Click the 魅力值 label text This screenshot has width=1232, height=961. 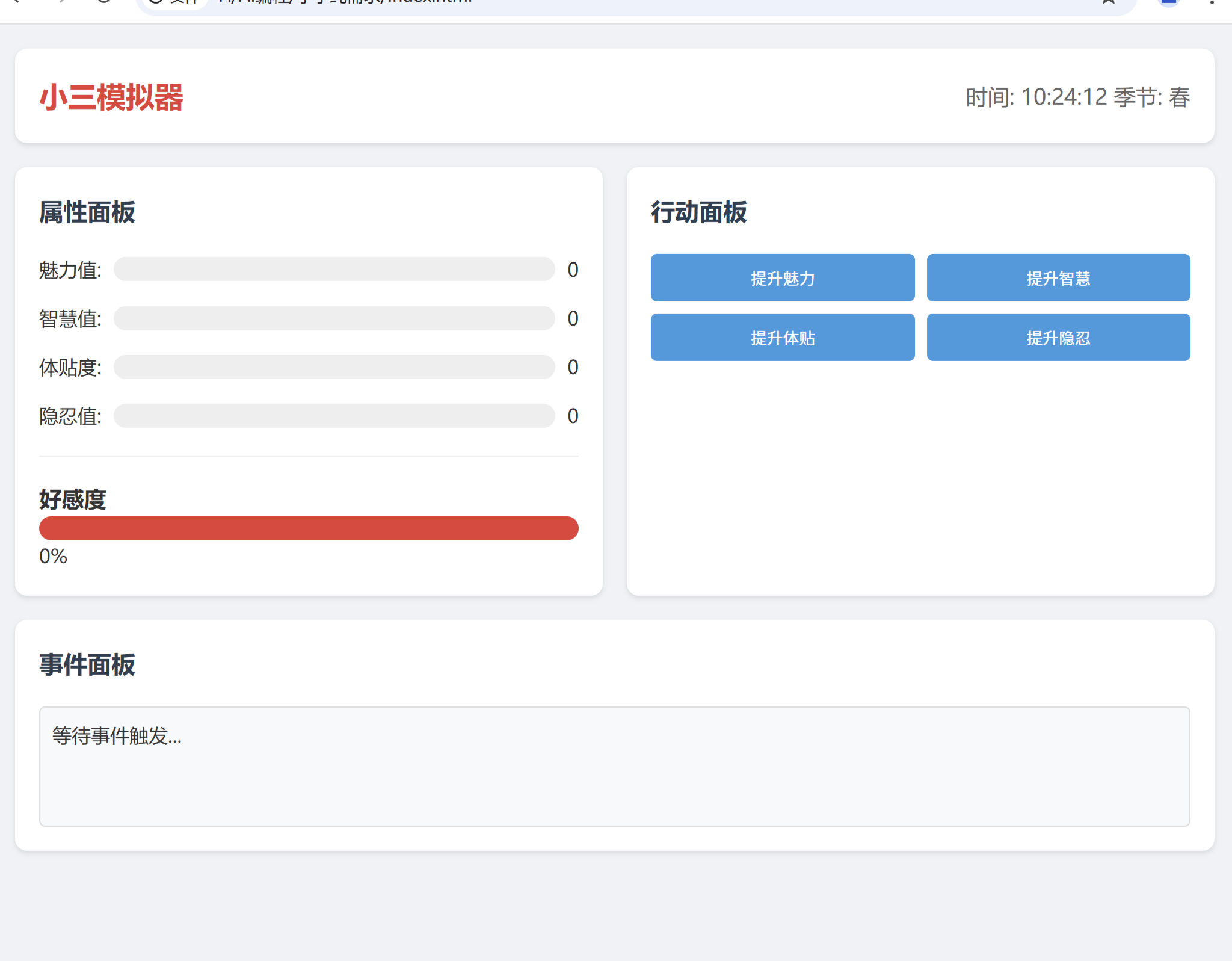tap(70, 270)
